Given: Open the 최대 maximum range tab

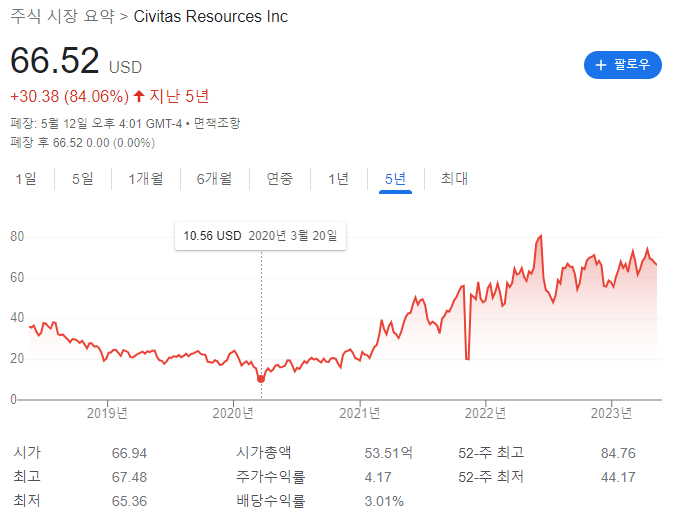Looking at the screenshot, I should click(455, 179).
